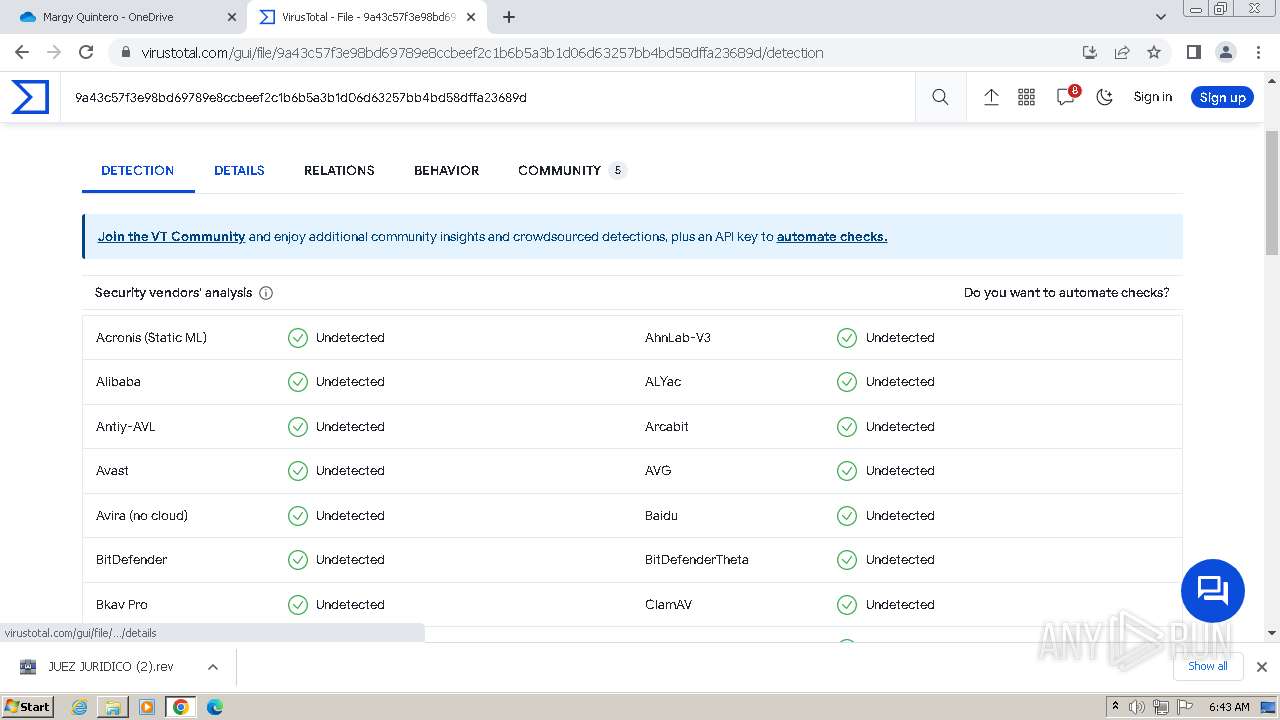Open Internet Explorer from taskbar

80,707
